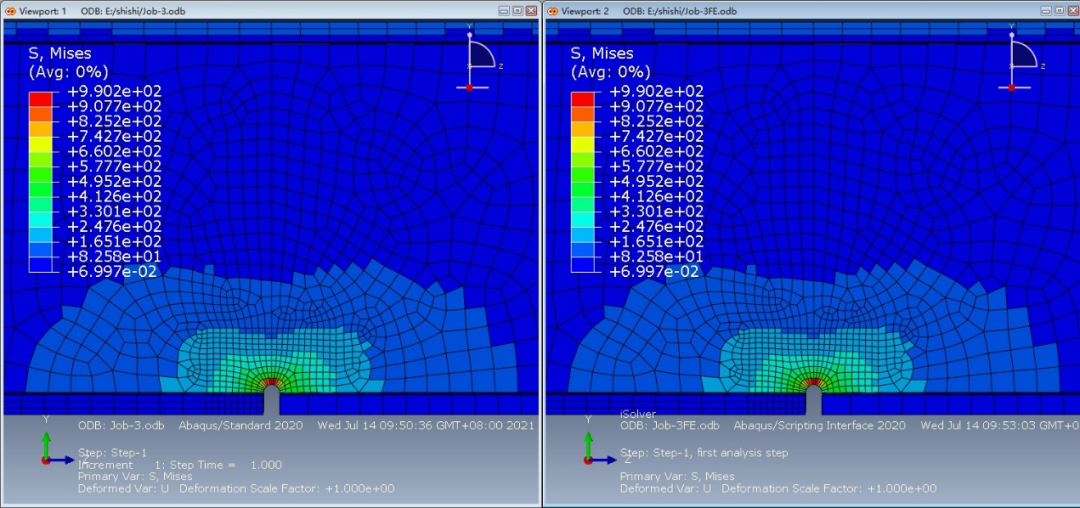
Task: Select highlighted minimum +6.997e-02 in Viewport 1
Action: [111, 272]
